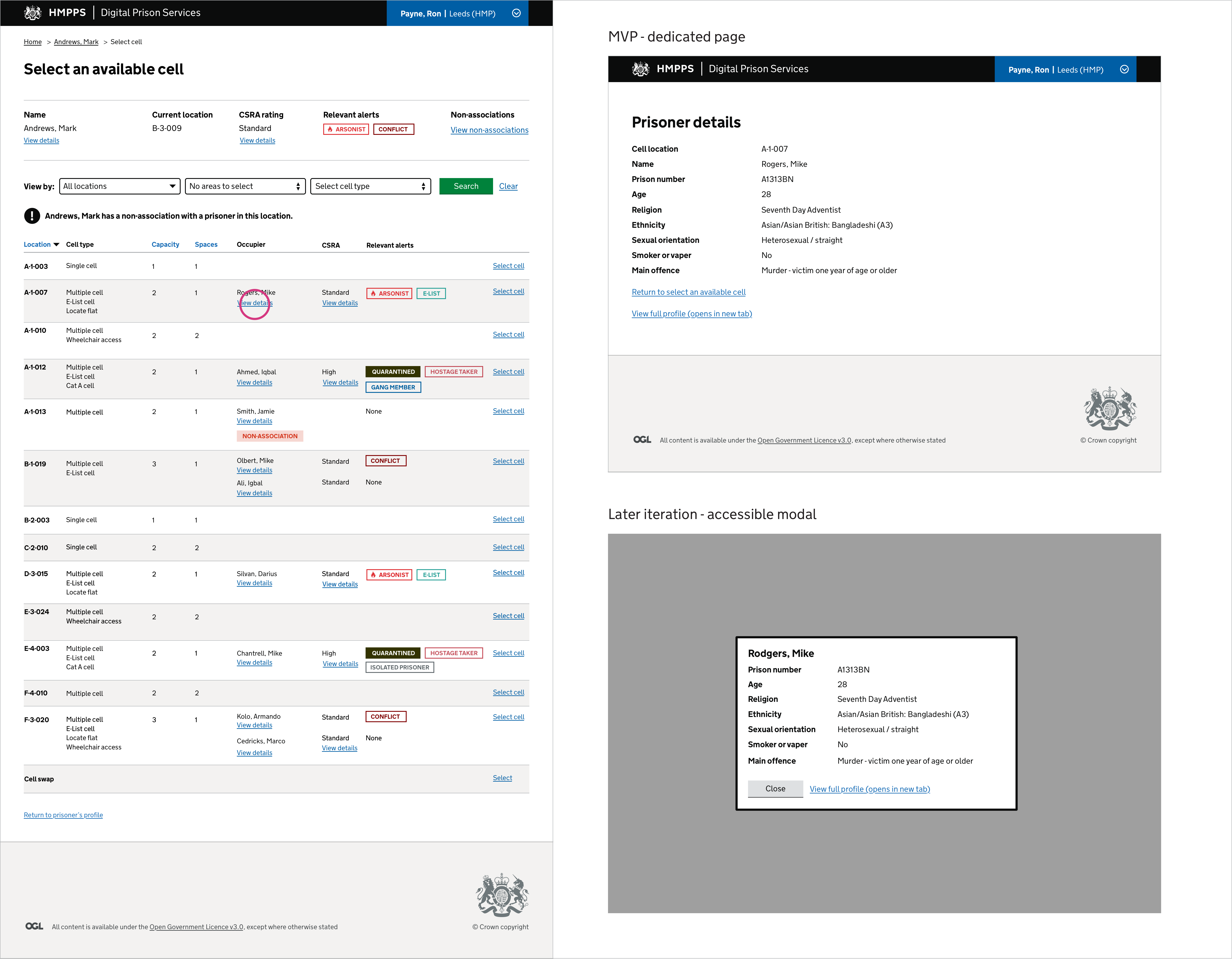Open Government Licence link in MVP page footer
The height and width of the screenshot is (959, 1232).
(804, 441)
